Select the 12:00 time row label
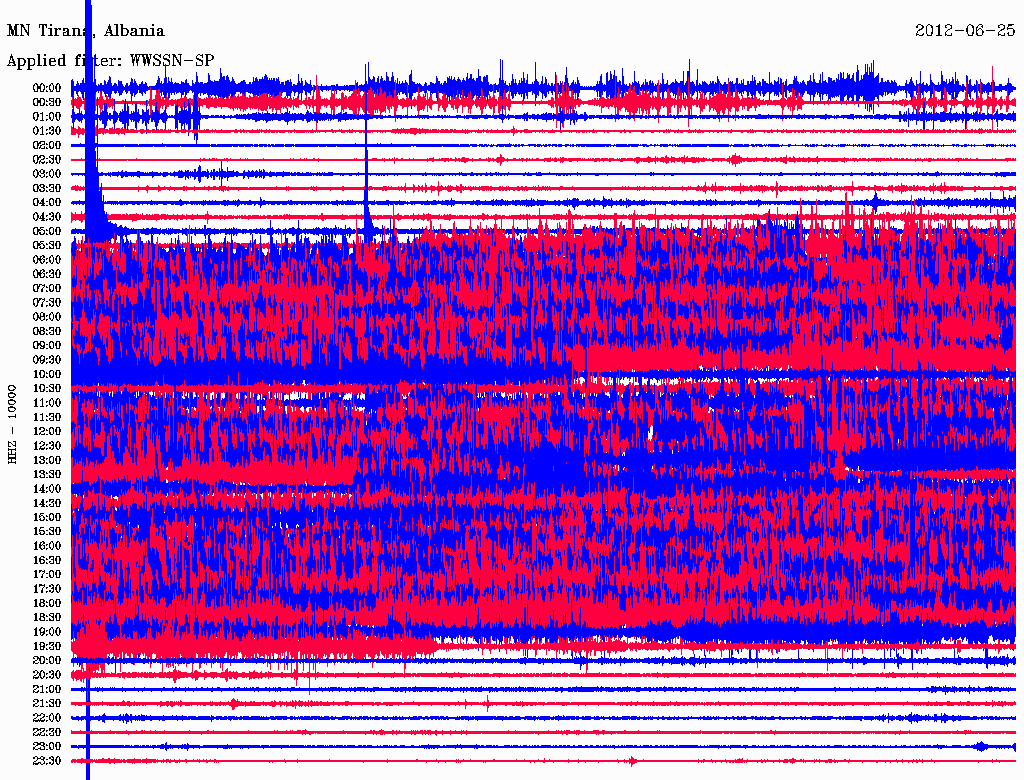Viewport: 1024px width, 780px height. tap(47, 431)
